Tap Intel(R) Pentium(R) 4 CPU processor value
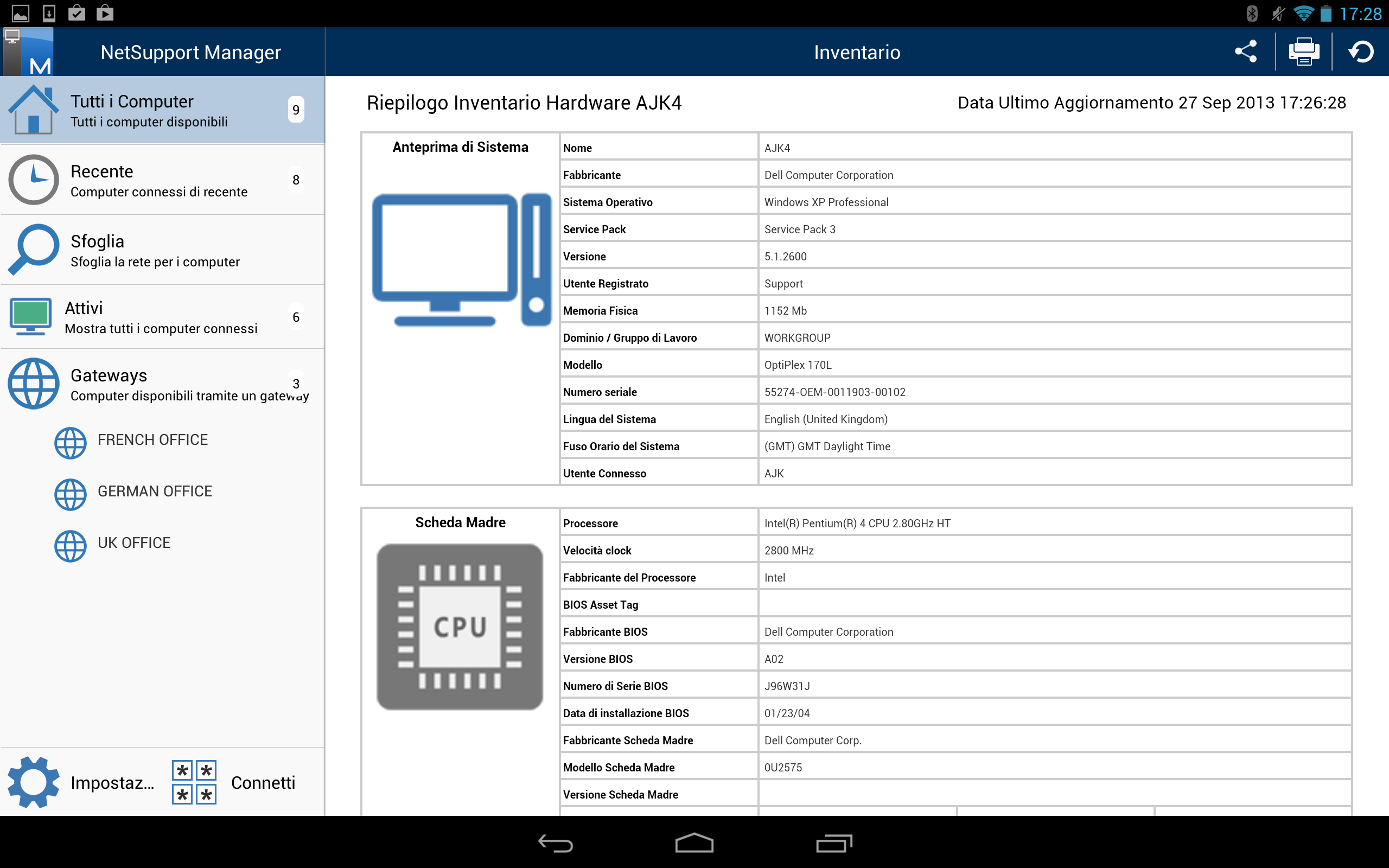1389x868 pixels. pyautogui.click(x=857, y=524)
